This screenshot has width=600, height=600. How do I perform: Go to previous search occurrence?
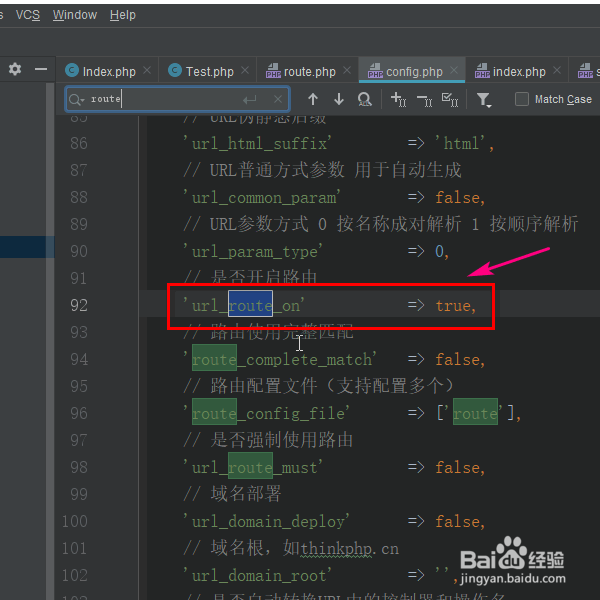[x=313, y=99]
